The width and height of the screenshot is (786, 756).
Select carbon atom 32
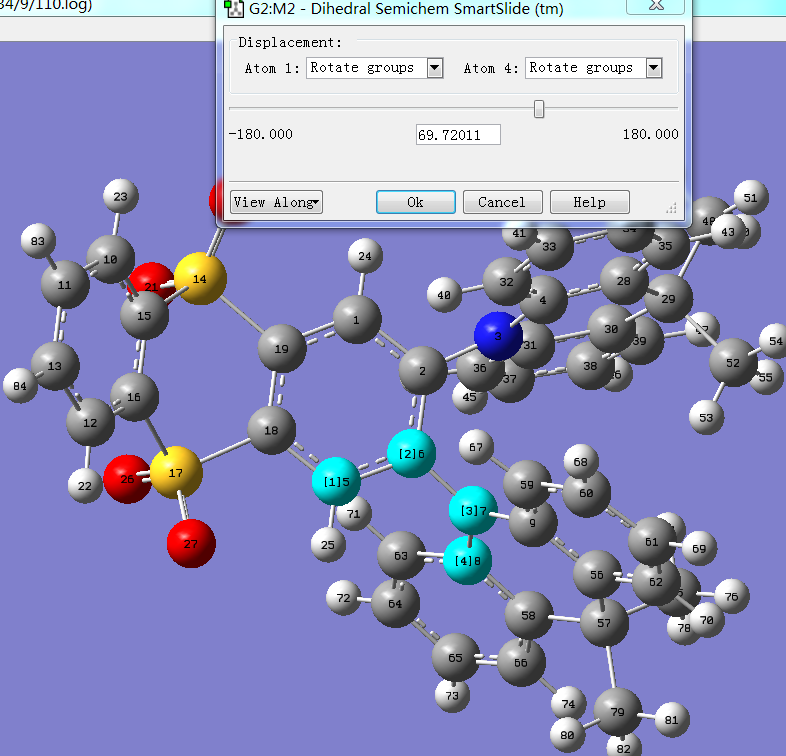(x=506, y=282)
